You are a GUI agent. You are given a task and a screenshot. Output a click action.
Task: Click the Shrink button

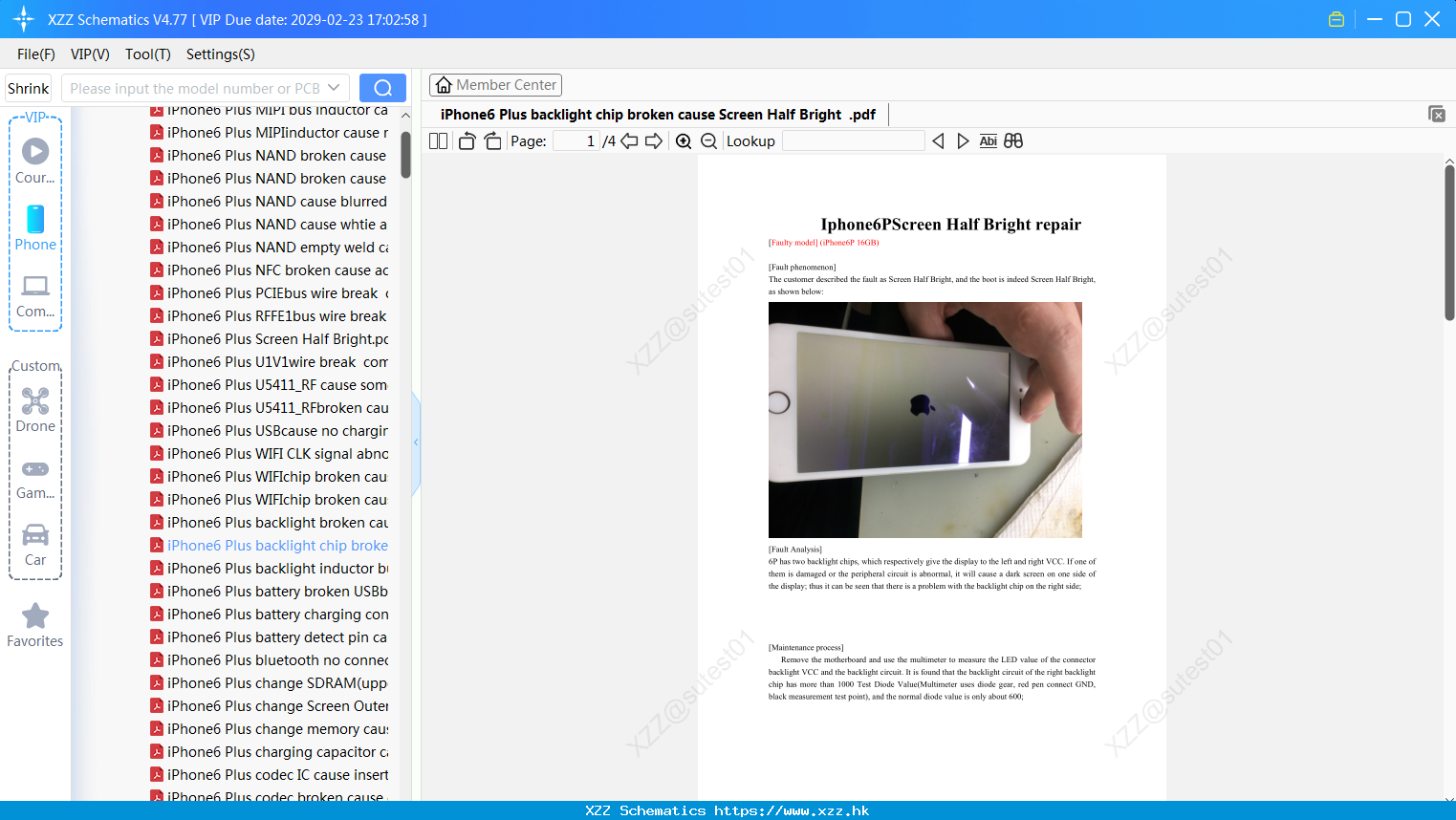(x=29, y=88)
